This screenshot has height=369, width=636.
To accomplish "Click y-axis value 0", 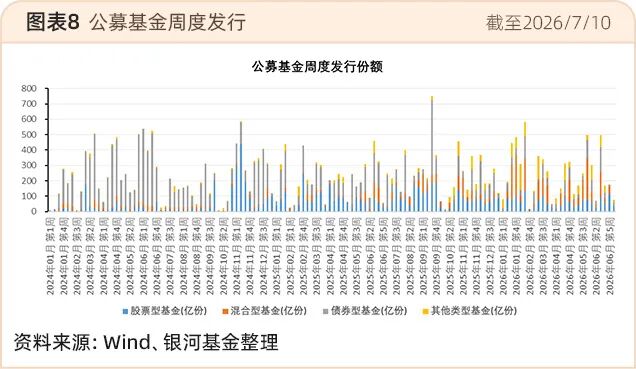I will (x=34, y=211).
